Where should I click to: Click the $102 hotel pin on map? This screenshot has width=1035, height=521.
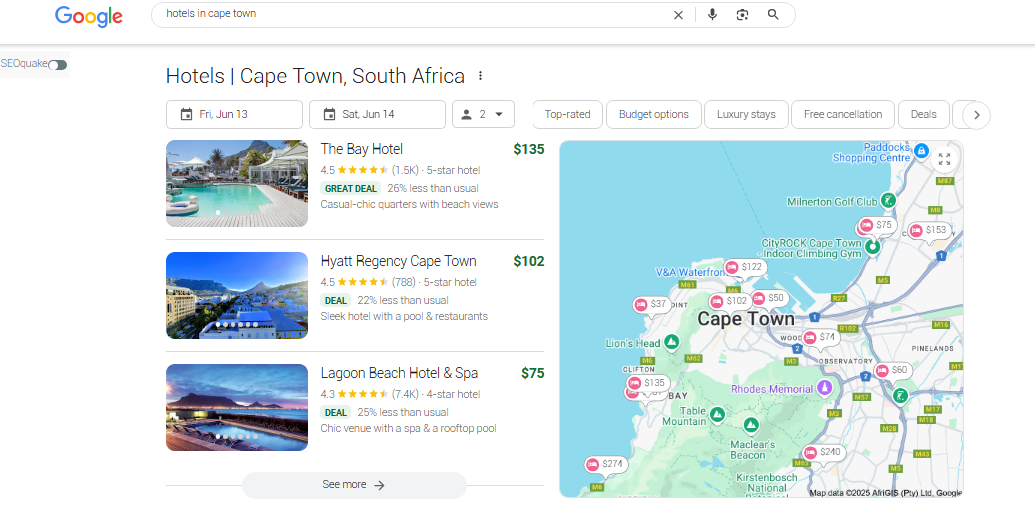coord(729,301)
